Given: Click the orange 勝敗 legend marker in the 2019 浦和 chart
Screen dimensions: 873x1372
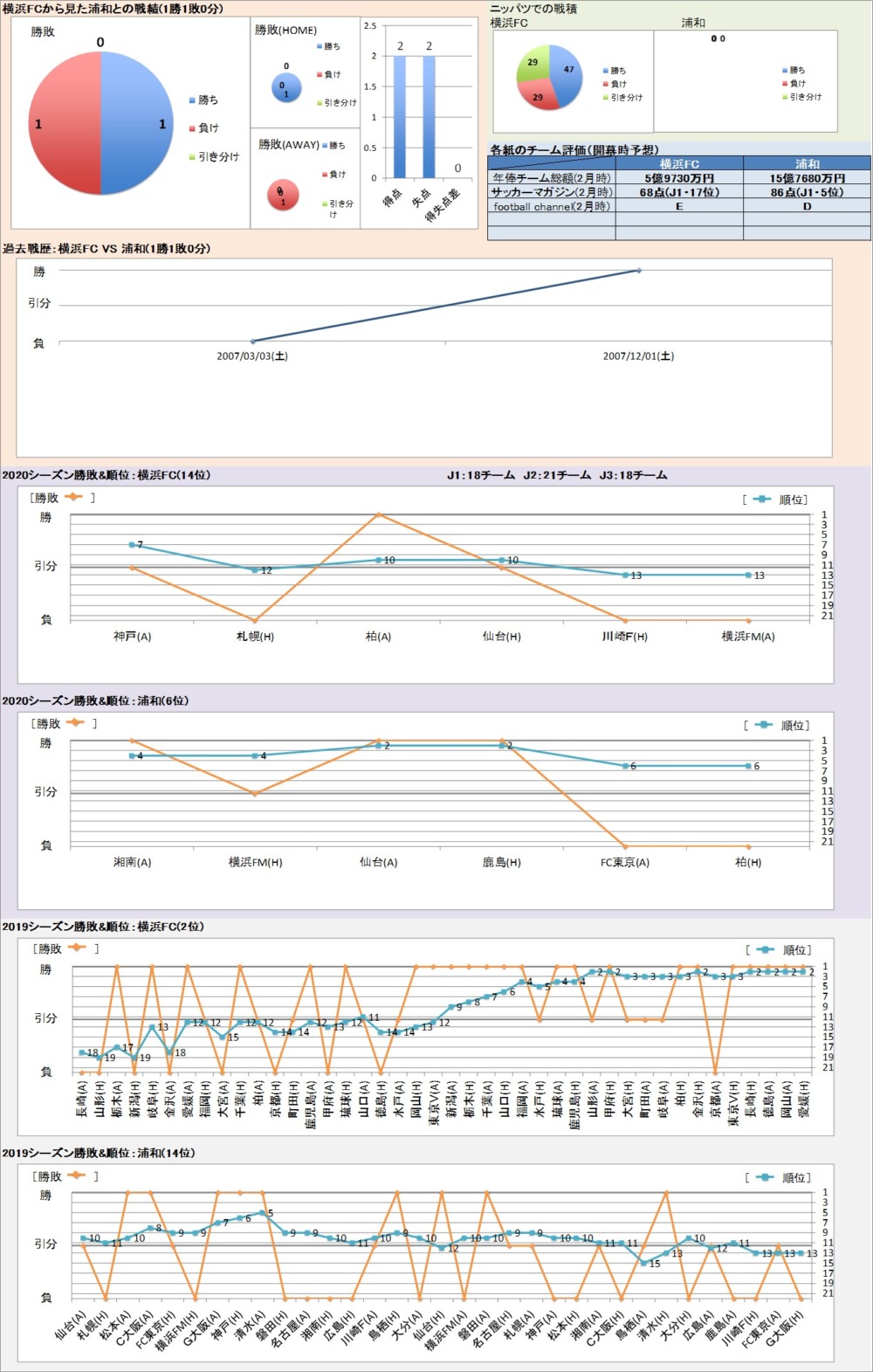Looking at the screenshot, I should point(76,1176).
